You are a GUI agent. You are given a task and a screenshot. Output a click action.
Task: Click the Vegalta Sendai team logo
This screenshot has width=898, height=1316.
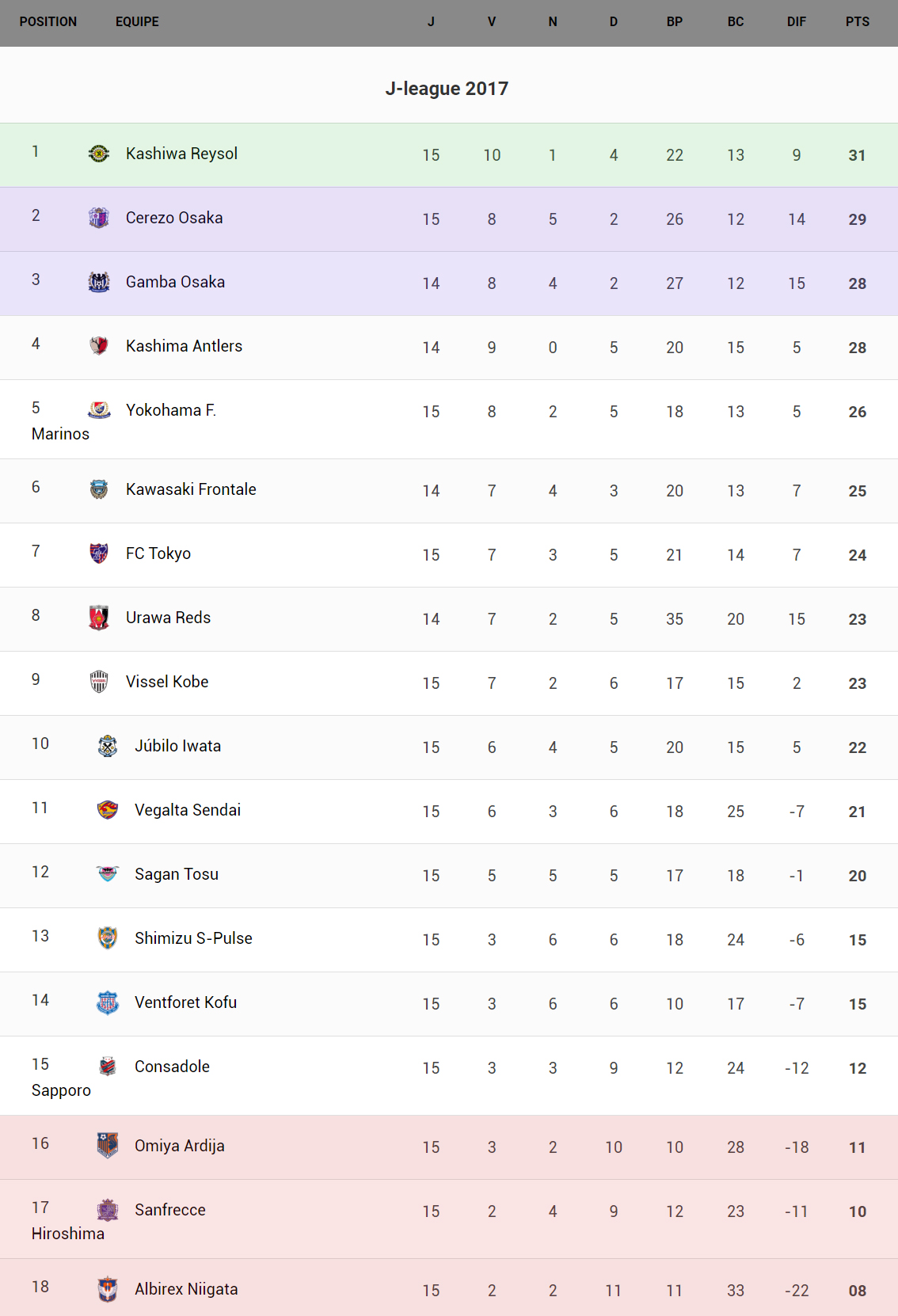pos(108,810)
